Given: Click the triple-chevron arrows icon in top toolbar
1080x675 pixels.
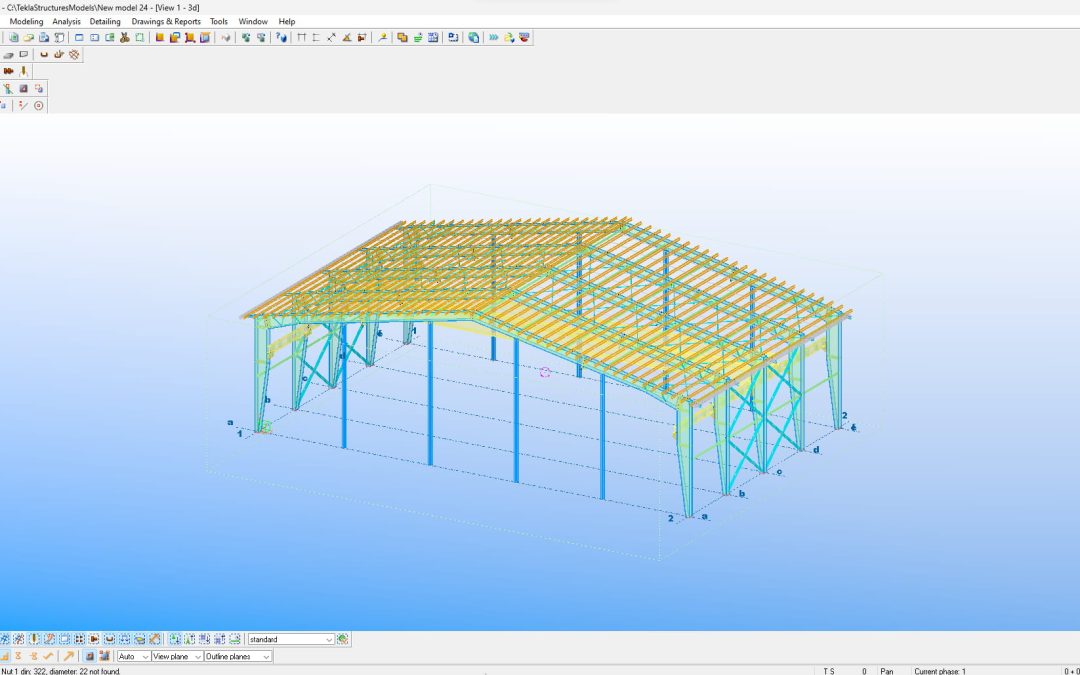Looking at the screenshot, I should click(493, 38).
